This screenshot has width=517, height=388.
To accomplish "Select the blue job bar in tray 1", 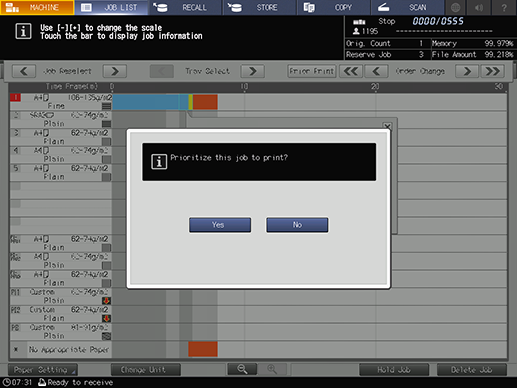I will point(150,102).
